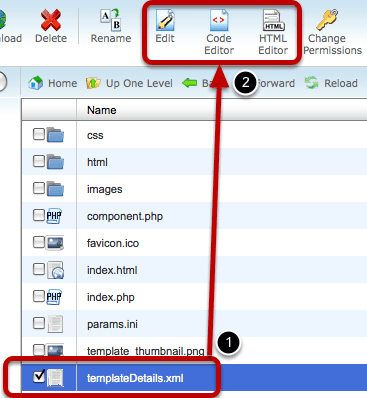The height and width of the screenshot is (398, 367).
Task: Tick the favicon.ico checkbox
Action: (x=39, y=242)
